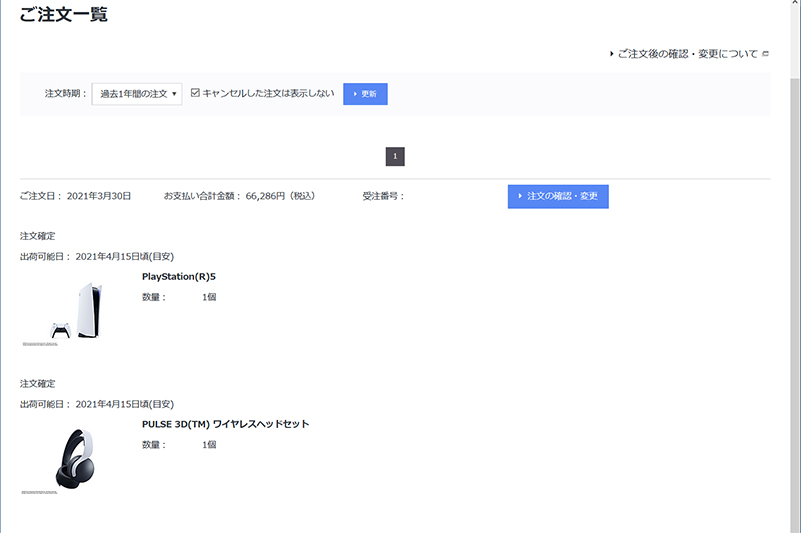Open ご注文後の確認・変更について link

687,54
